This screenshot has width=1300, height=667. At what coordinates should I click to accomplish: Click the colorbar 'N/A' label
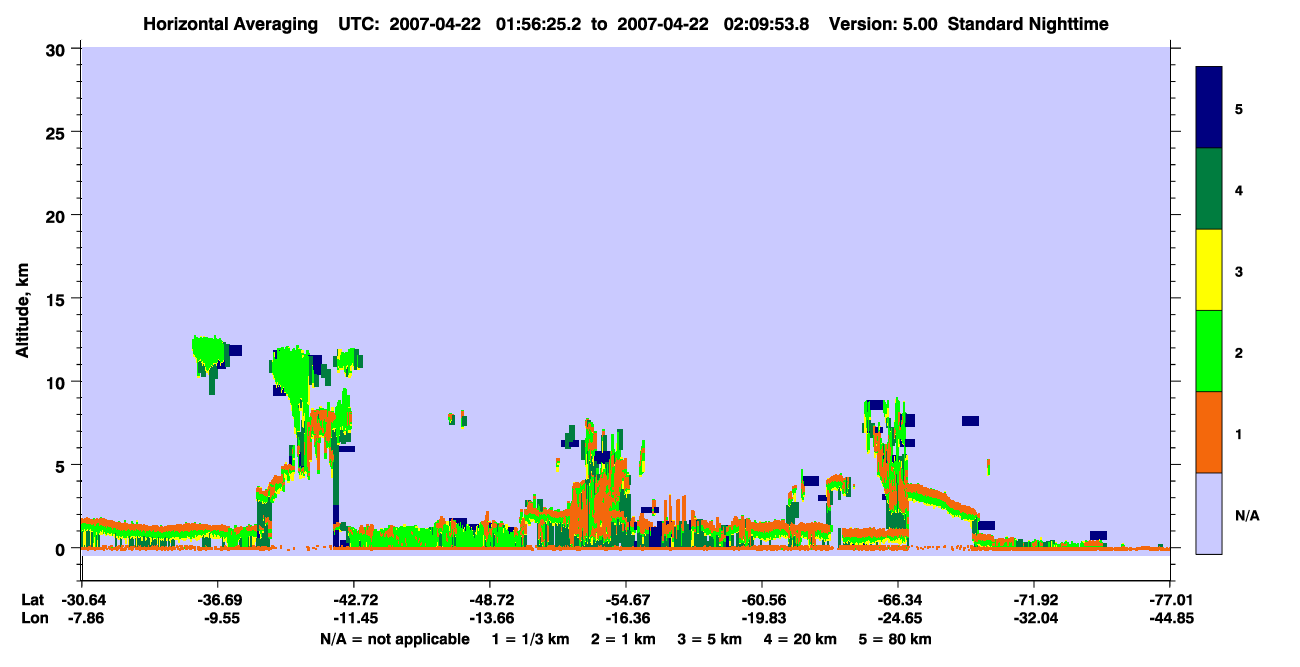click(1247, 516)
